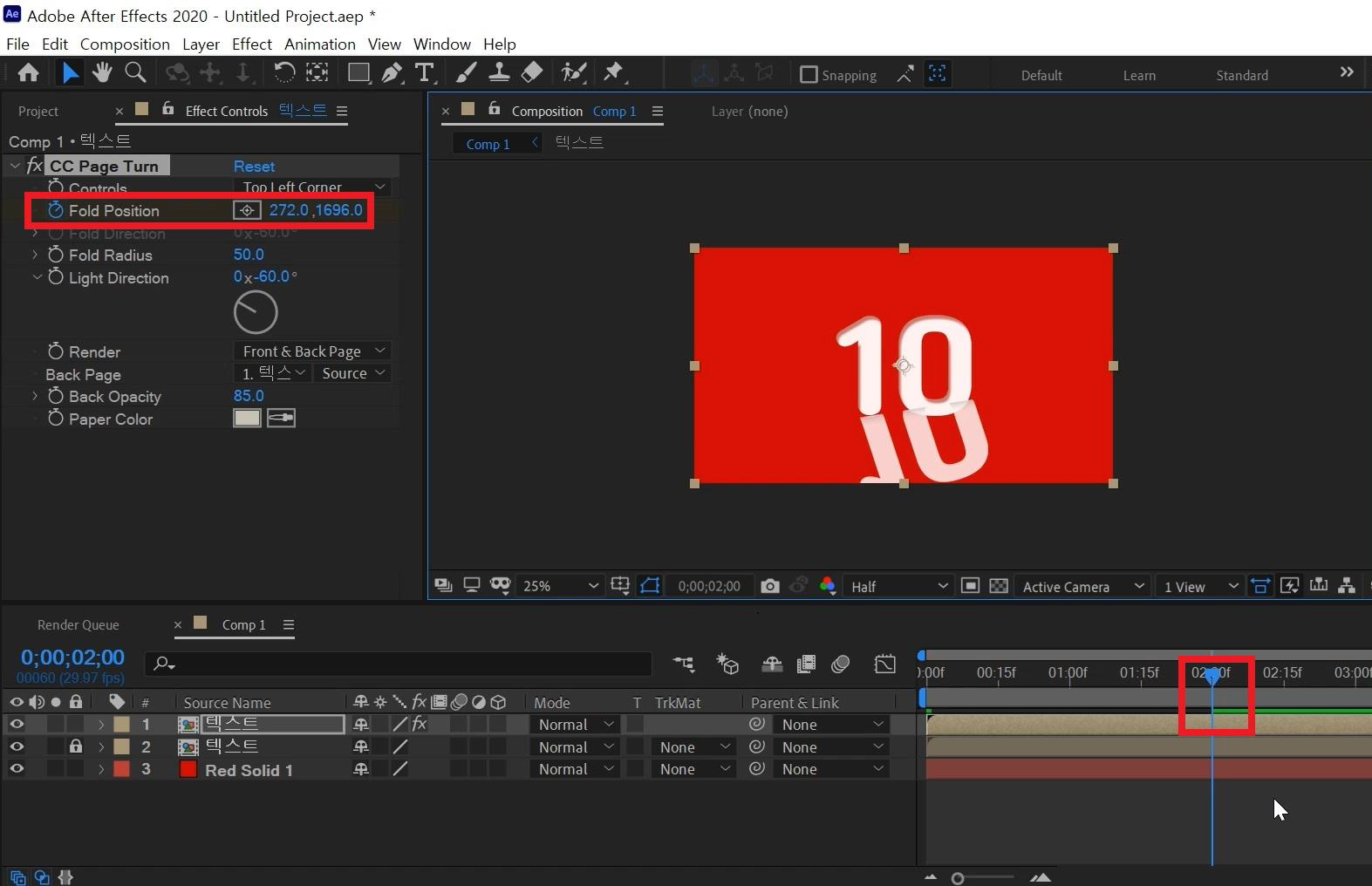Hide layer 2 with its eye icon
This screenshot has width=1372, height=886.
point(17,746)
